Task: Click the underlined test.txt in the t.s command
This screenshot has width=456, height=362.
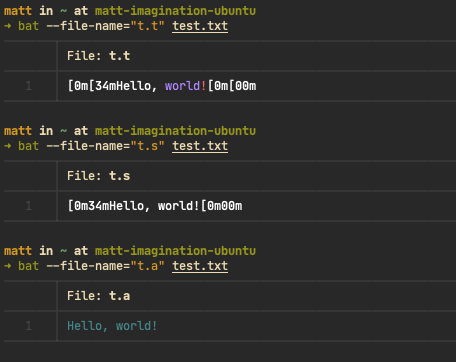Action: (x=200, y=146)
